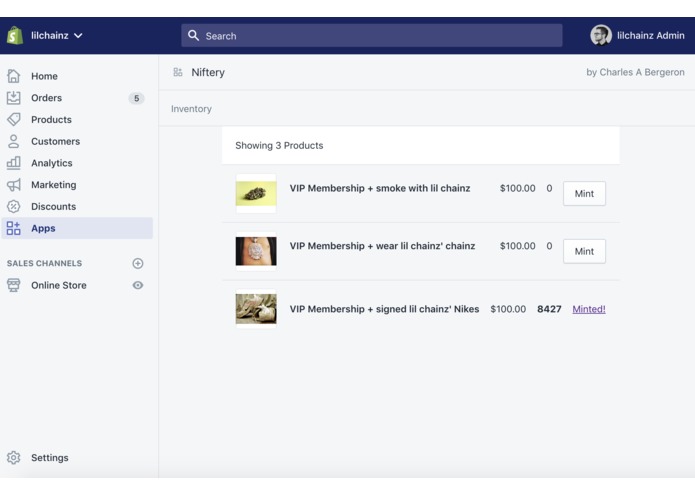Click VIP Membership + wear lil chainz' chainz
Screen dimensions: 695x494
point(382,246)
